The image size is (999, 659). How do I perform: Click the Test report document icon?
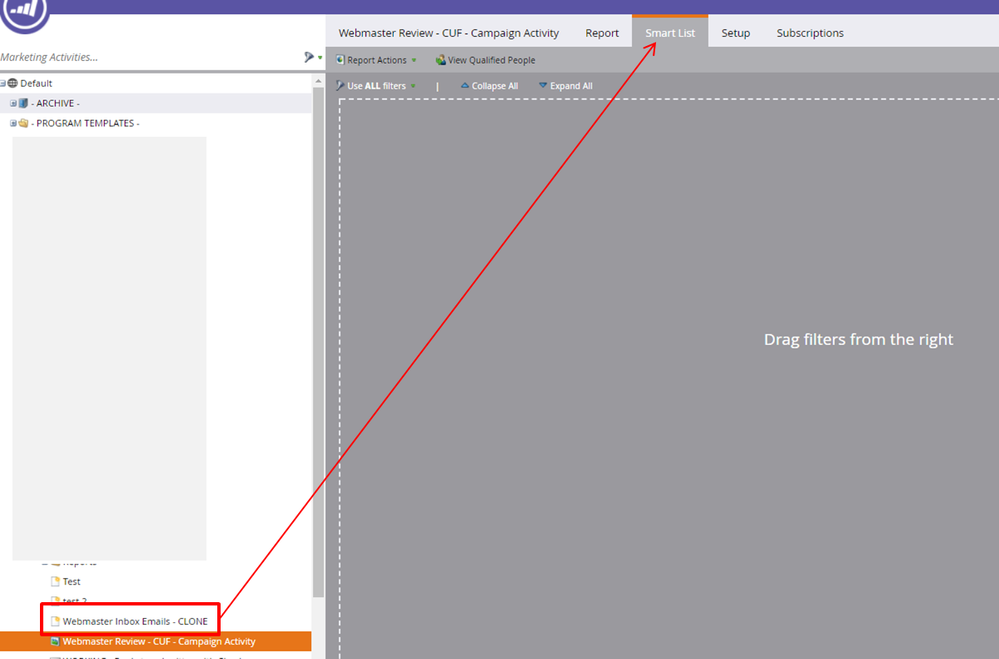pos(55,581)
